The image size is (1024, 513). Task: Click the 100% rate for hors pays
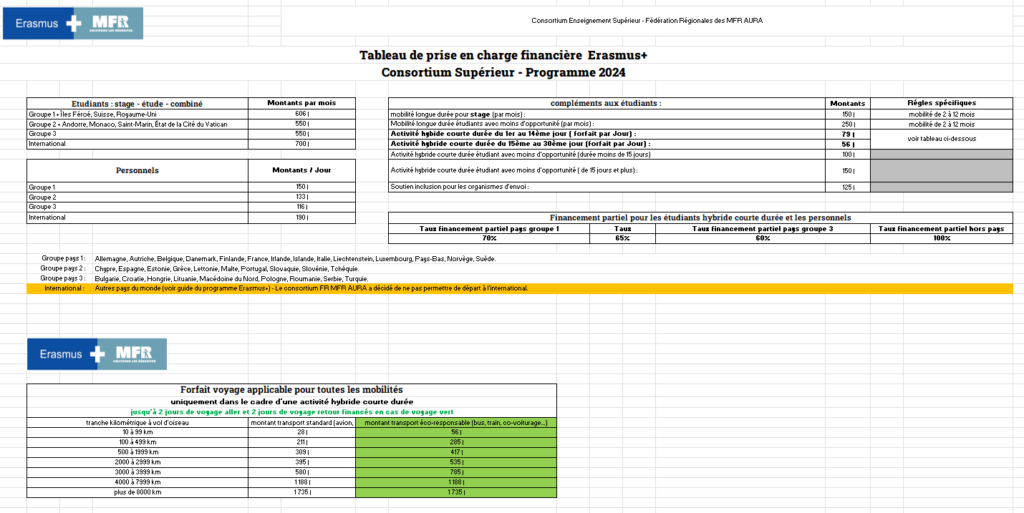pos(942,238)
